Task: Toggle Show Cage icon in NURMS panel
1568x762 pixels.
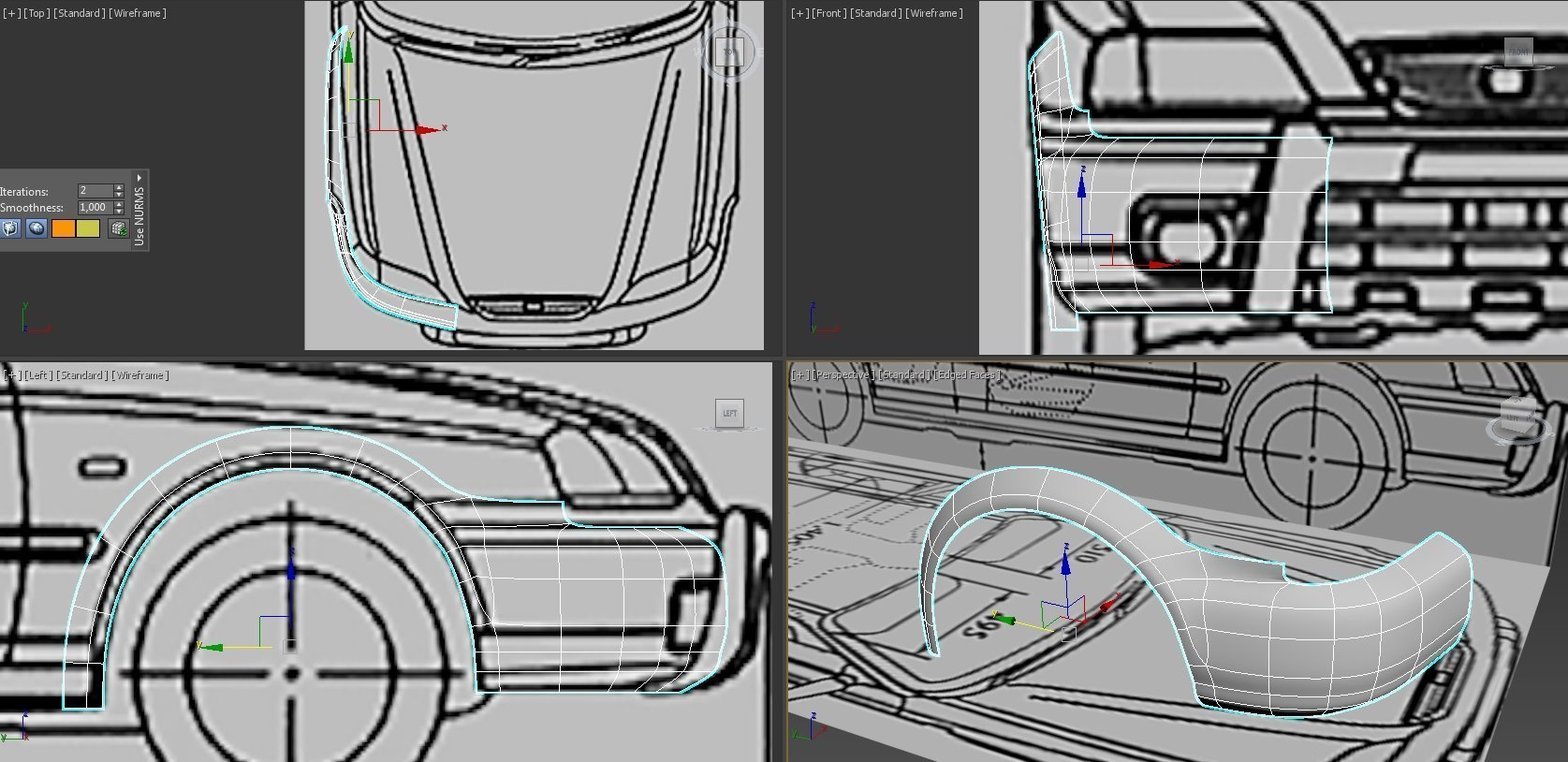Action: click(x=10, y=228)
